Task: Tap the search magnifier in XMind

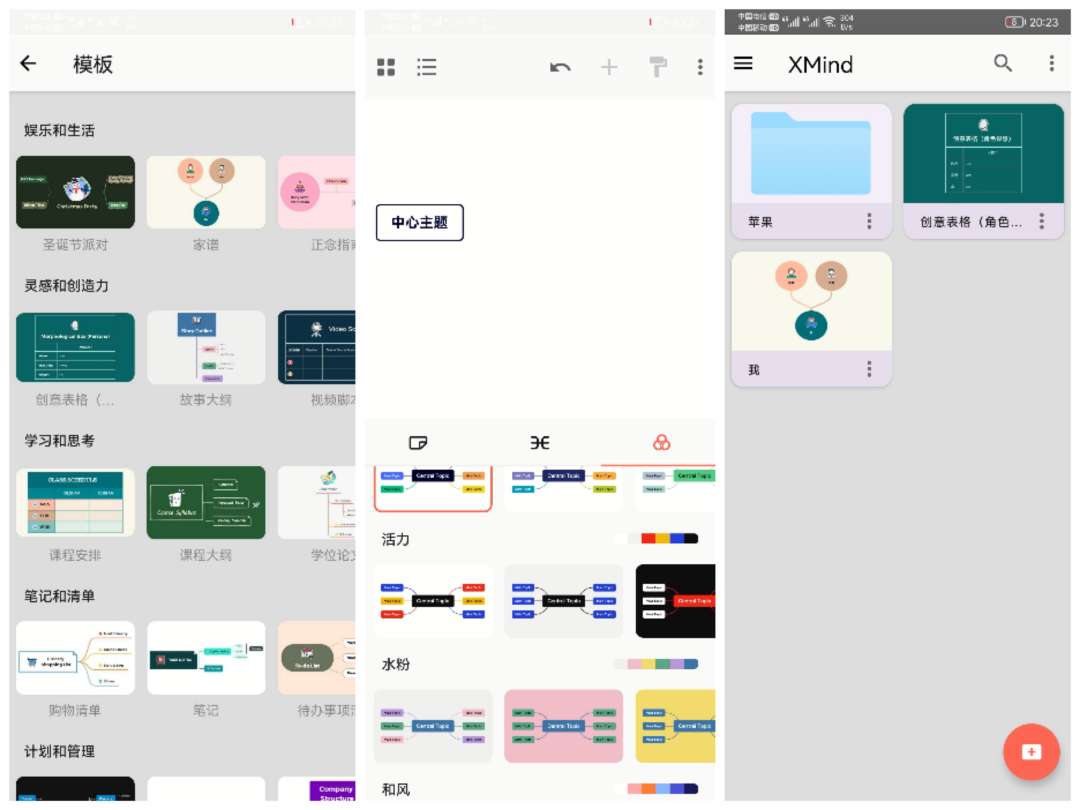Action: (1003, 63)
